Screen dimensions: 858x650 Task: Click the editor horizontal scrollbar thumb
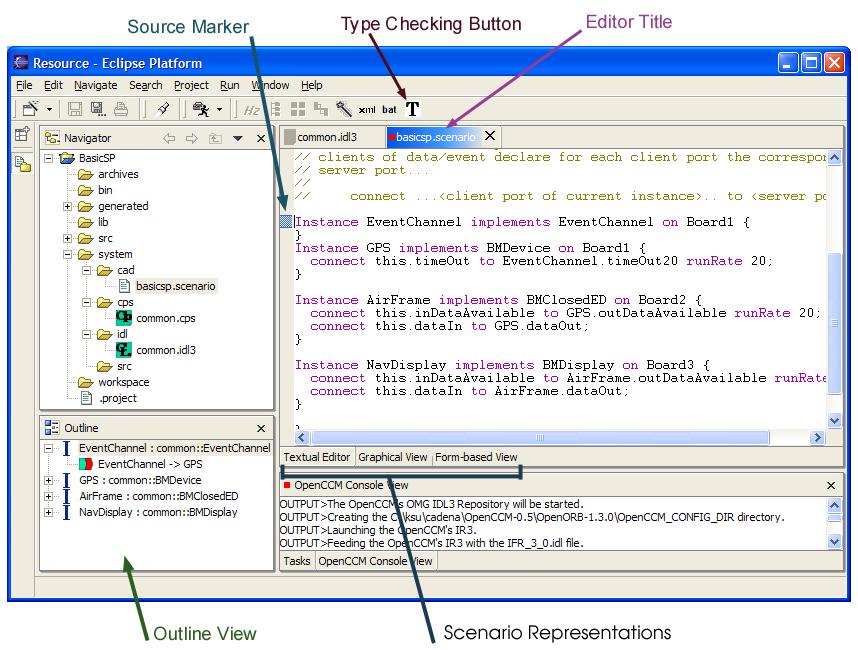[x=540, y=437]
